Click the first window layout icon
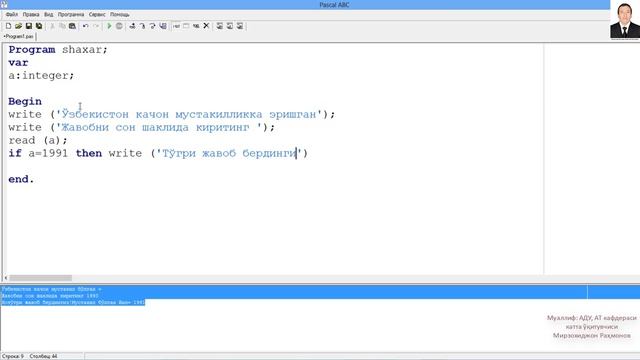 tap(220, 26)
